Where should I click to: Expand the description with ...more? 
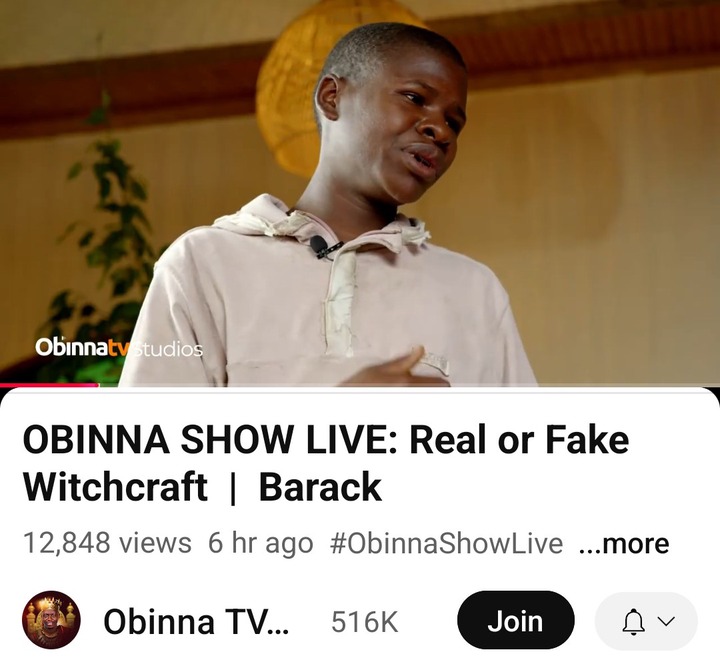(x=624, y=544)
